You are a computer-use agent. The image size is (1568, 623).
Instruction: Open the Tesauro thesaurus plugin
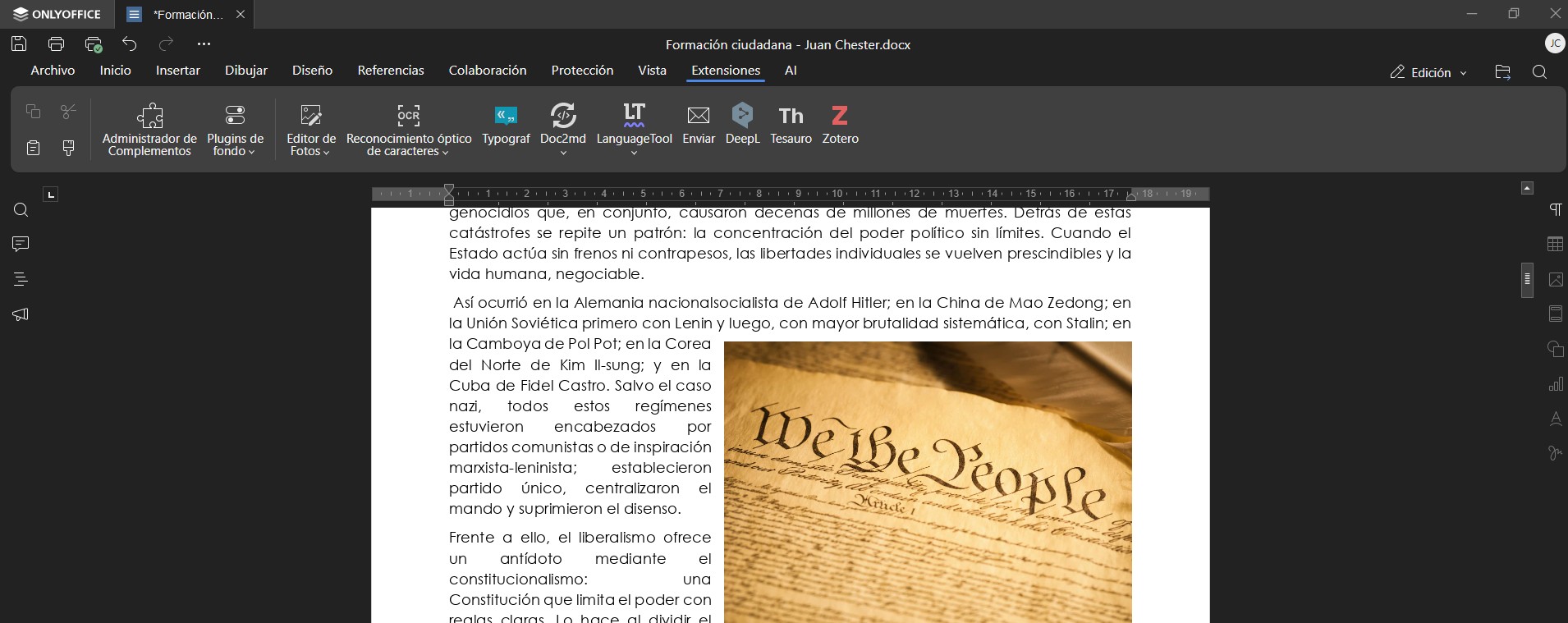tap(791, 125)
